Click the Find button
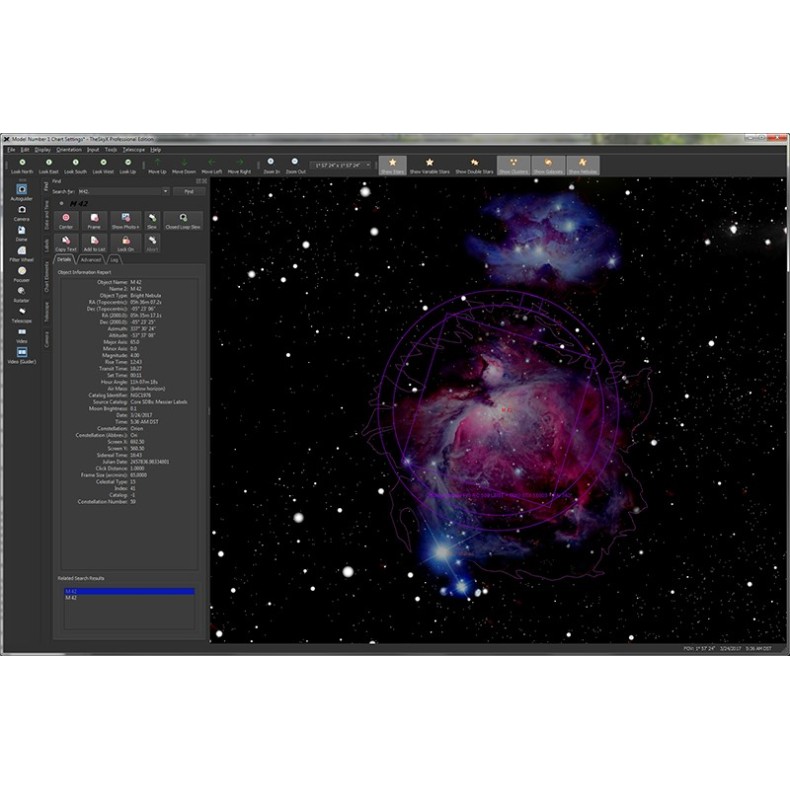790x790 pixels. pyautogui.click(x=187, y=191)
